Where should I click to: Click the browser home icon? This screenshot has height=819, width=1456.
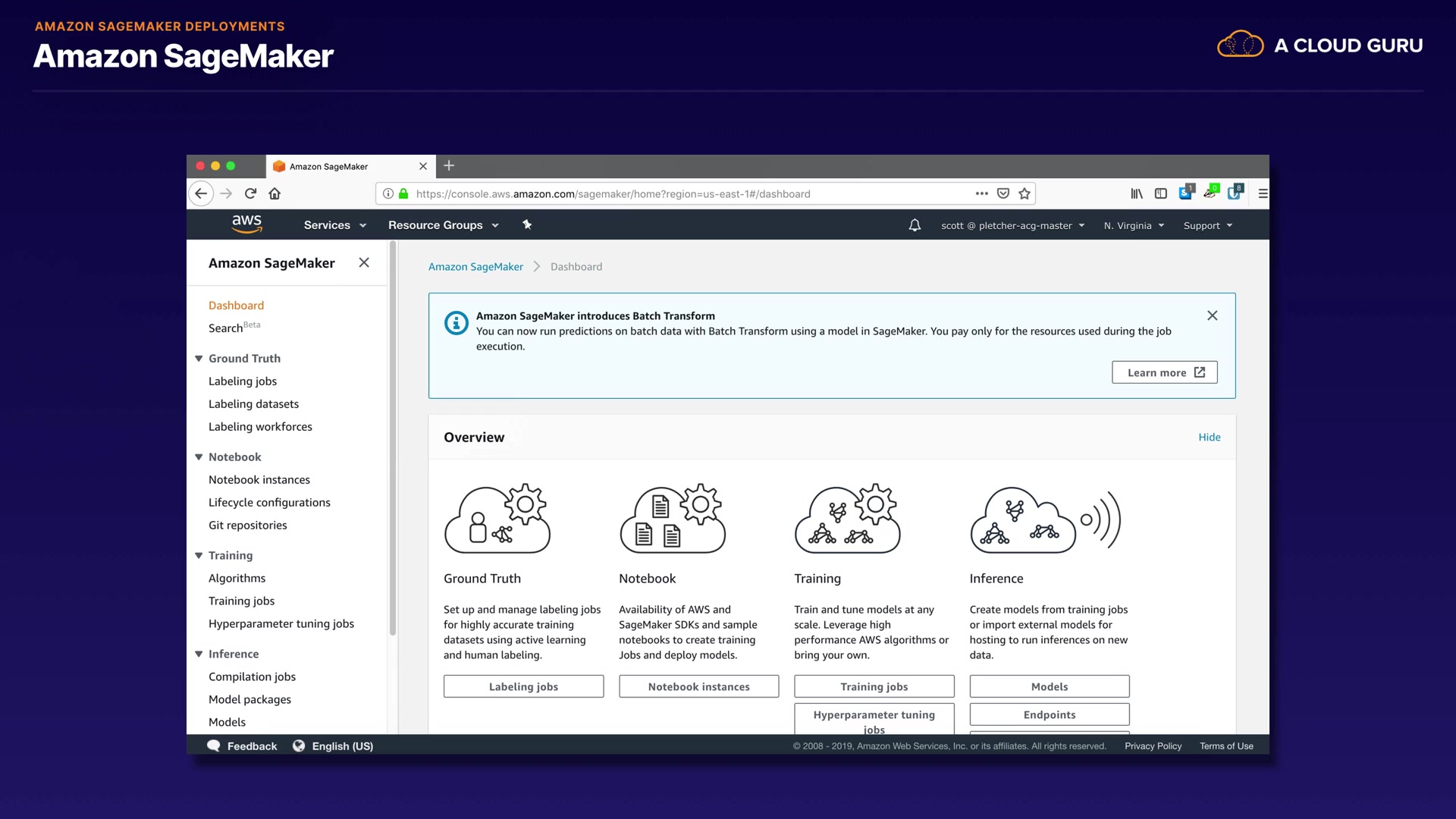pyautogui.click(x=275, y=193)
